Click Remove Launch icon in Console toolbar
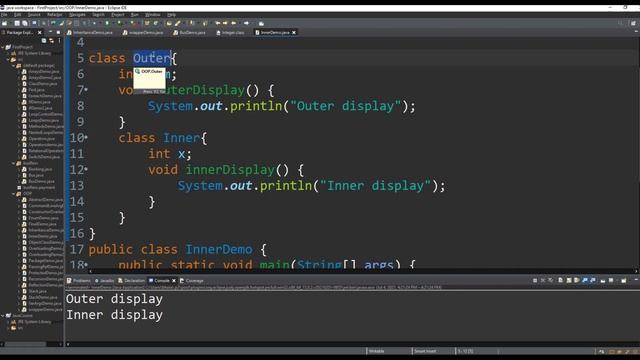The width and height of the screenshot is (640, 360). tap(543, 280)
